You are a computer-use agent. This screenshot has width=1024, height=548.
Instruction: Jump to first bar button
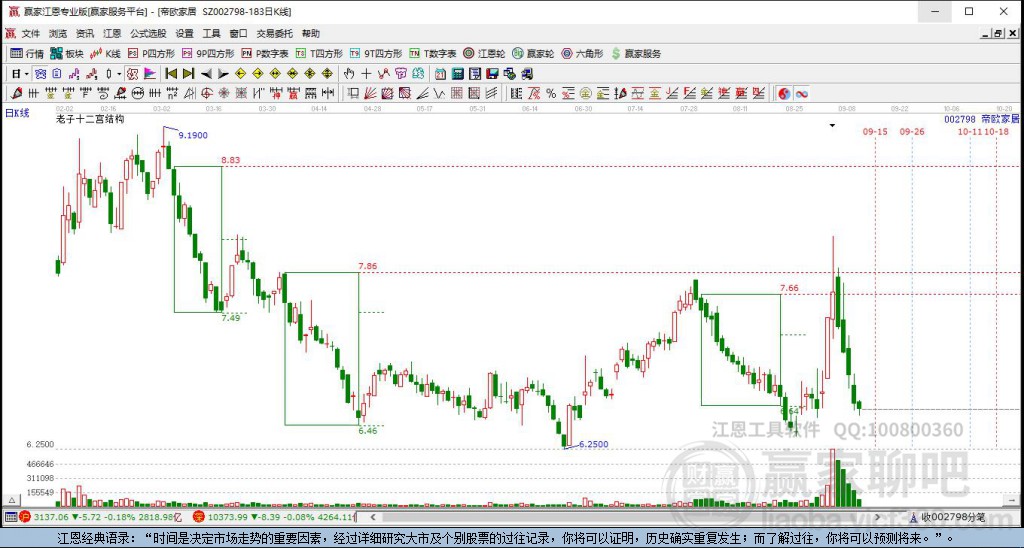[x=171, y=74]
